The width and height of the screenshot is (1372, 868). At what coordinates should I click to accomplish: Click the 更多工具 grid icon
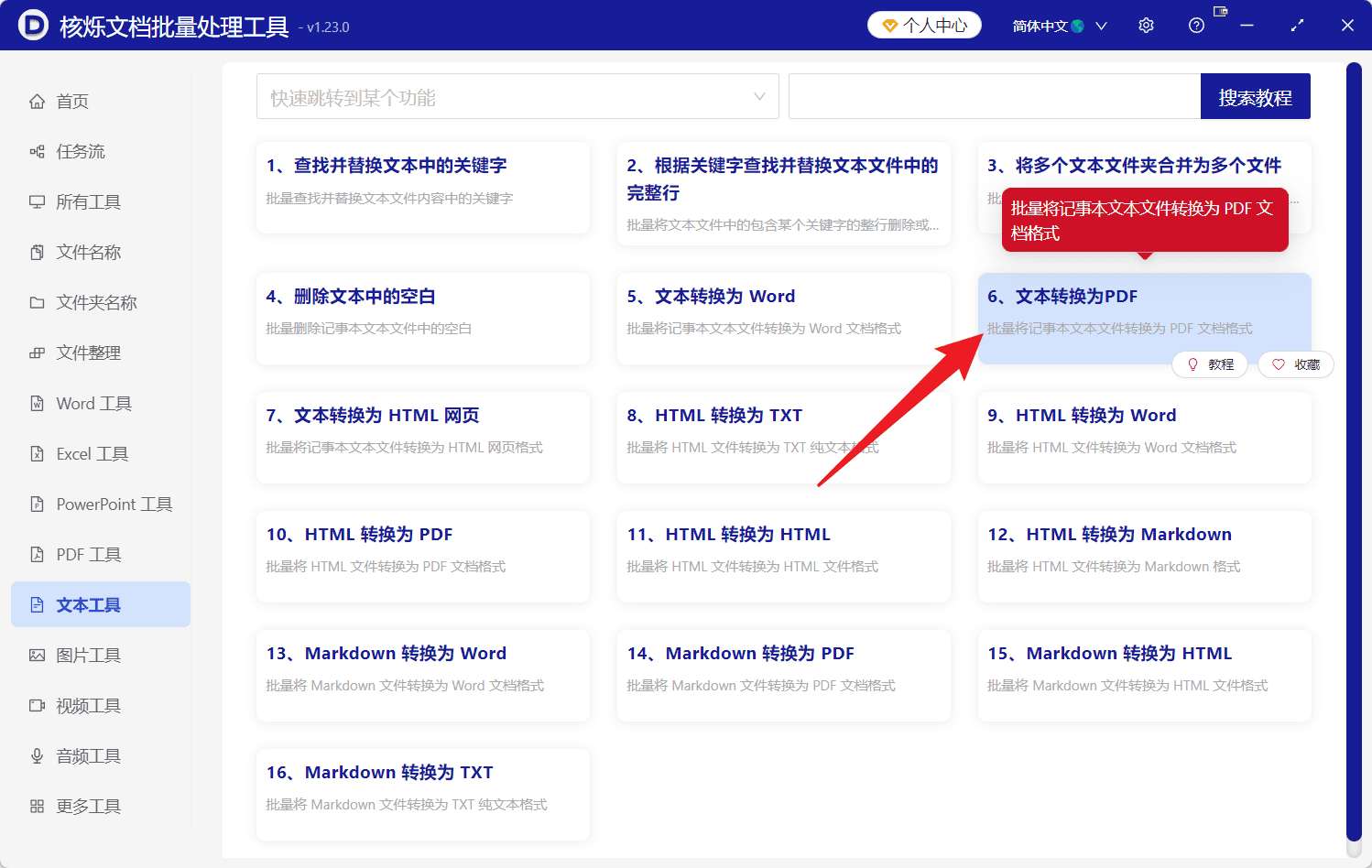point(37,806)
